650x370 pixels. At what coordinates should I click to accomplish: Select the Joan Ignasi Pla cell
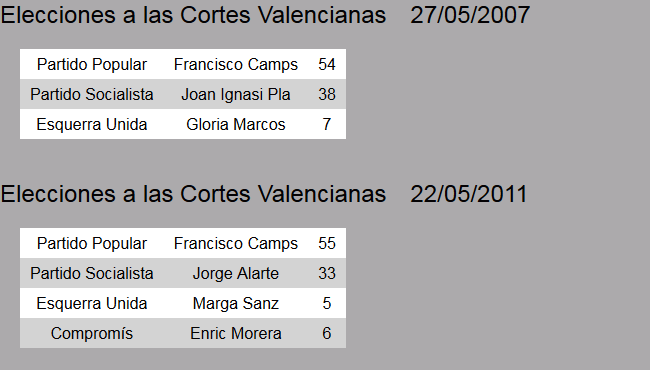click(236, 94)
